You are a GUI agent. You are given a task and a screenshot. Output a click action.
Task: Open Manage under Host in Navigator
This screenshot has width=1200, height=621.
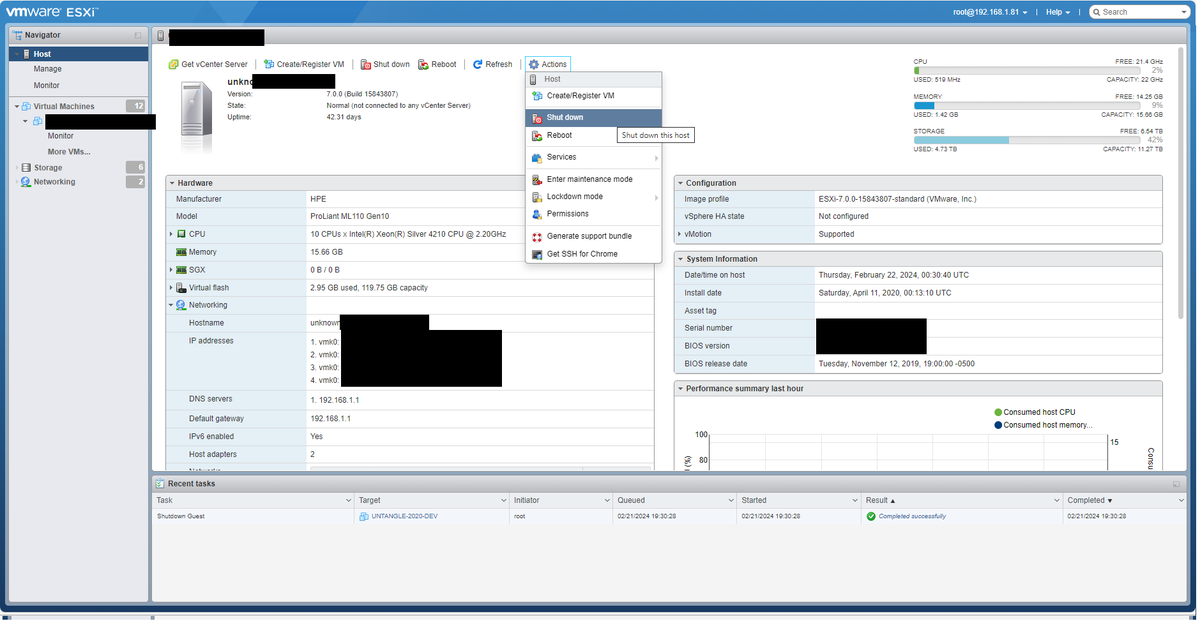(x=48, y=69)
